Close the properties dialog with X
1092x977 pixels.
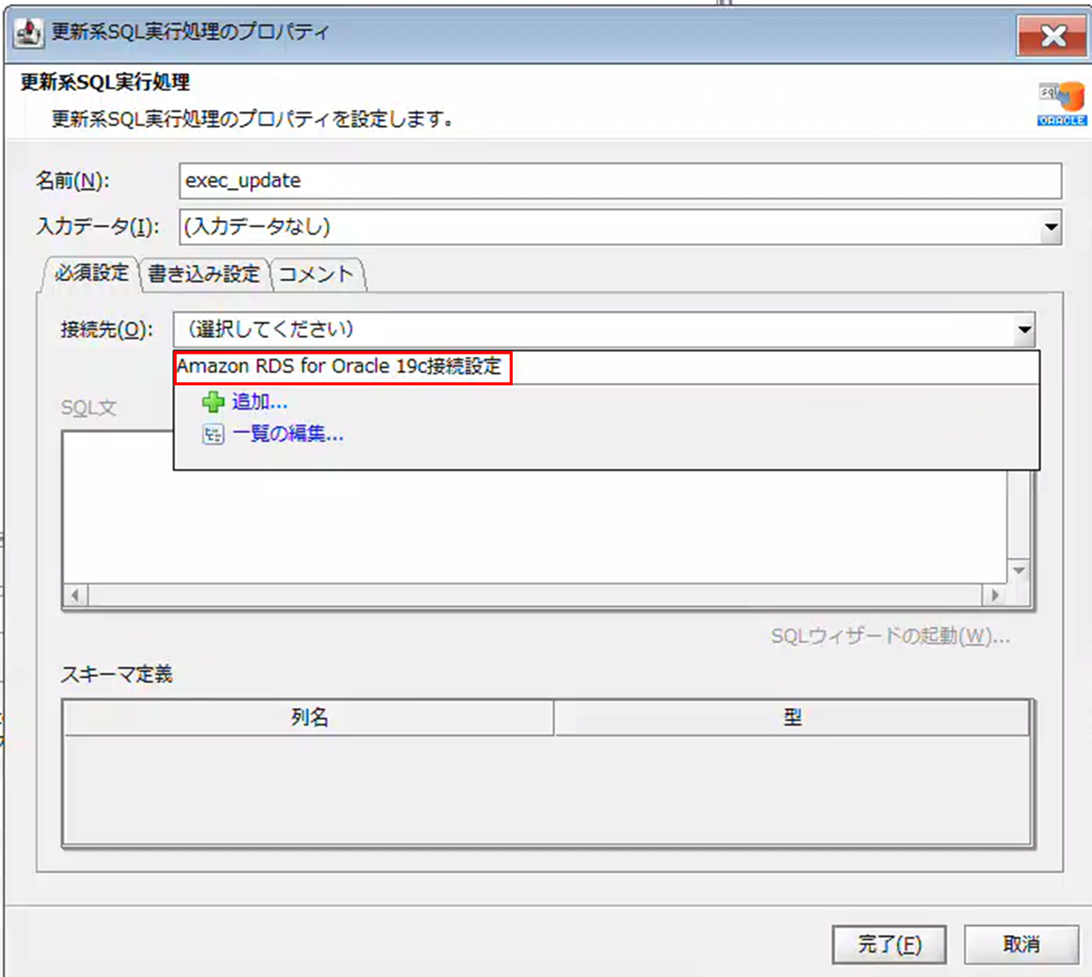coord(1052,35)
